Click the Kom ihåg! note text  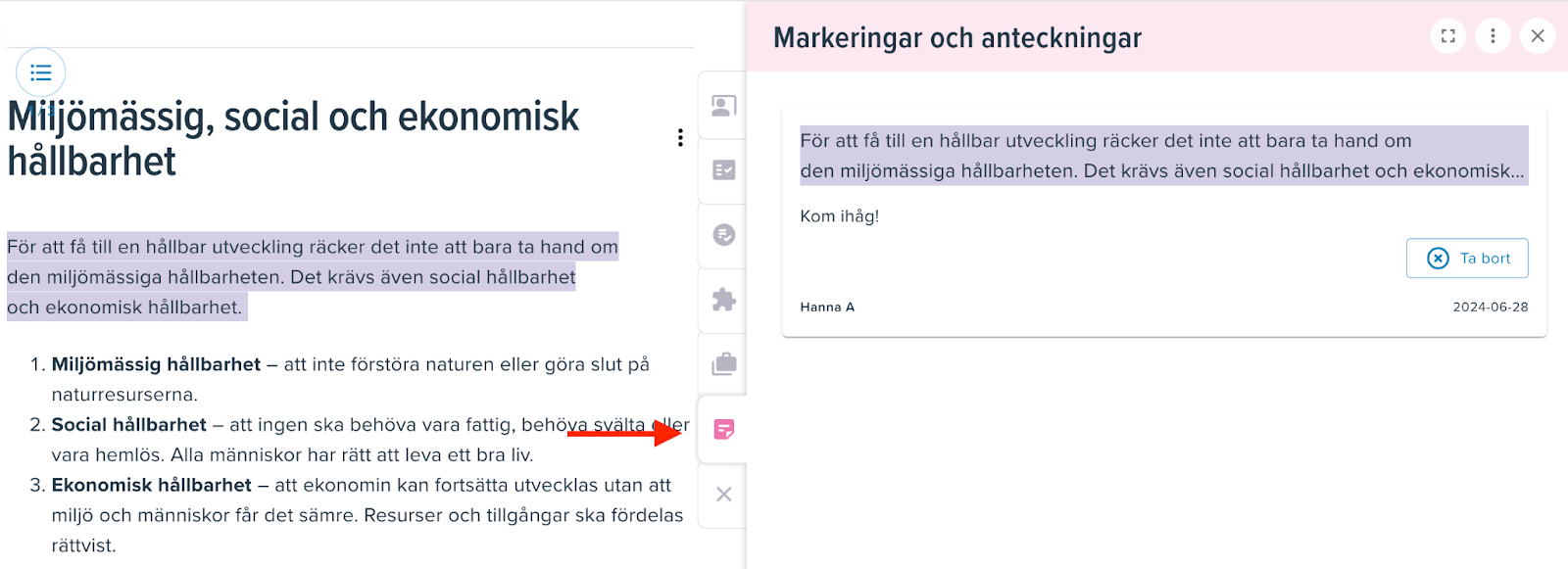pos(840,216)
